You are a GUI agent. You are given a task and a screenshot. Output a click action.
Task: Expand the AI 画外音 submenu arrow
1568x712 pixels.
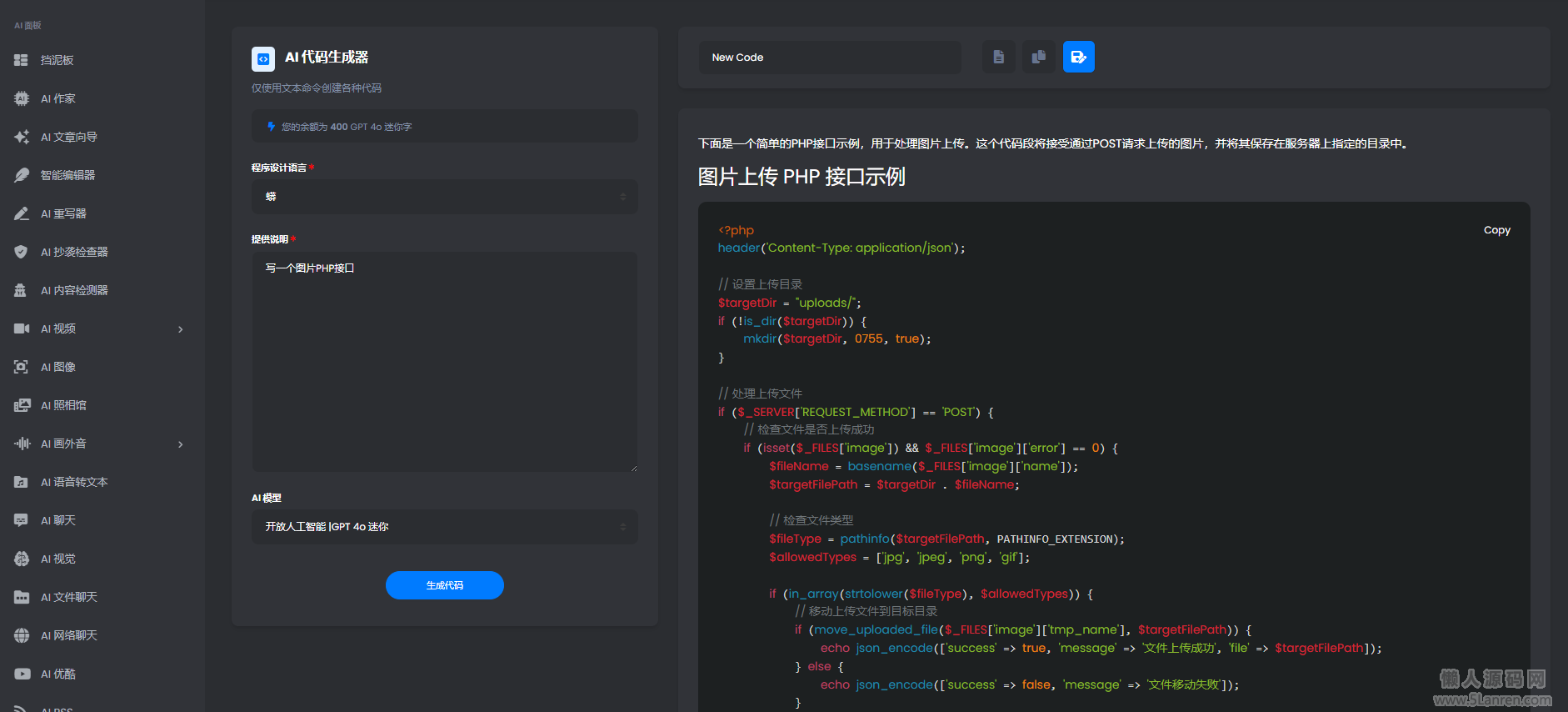coord(181,444)
